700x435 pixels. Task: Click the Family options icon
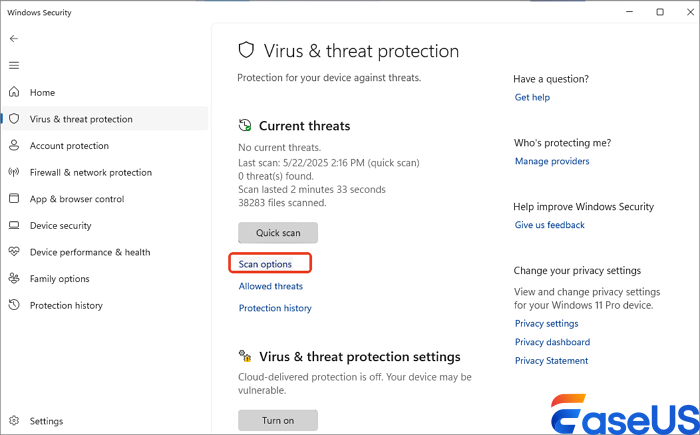14,279
